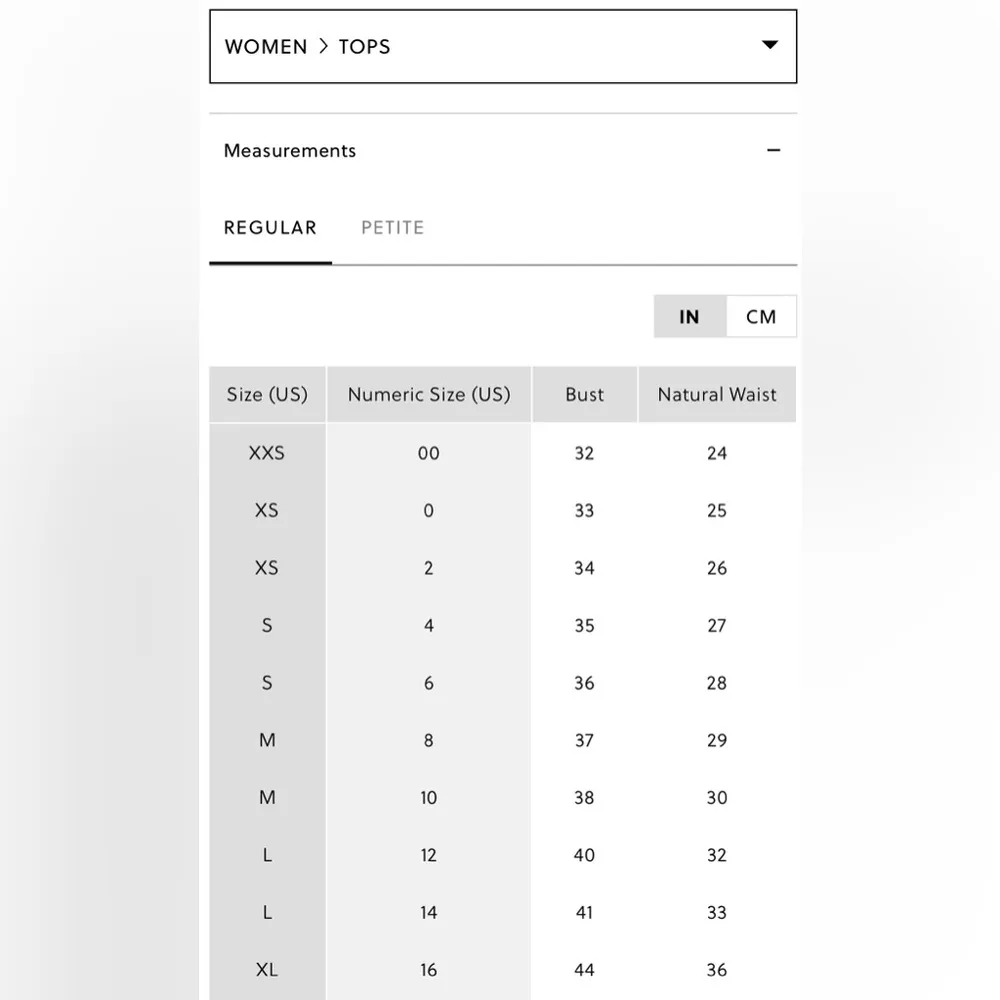
Task: Select the XXS size row label
Action: point(267,453)
